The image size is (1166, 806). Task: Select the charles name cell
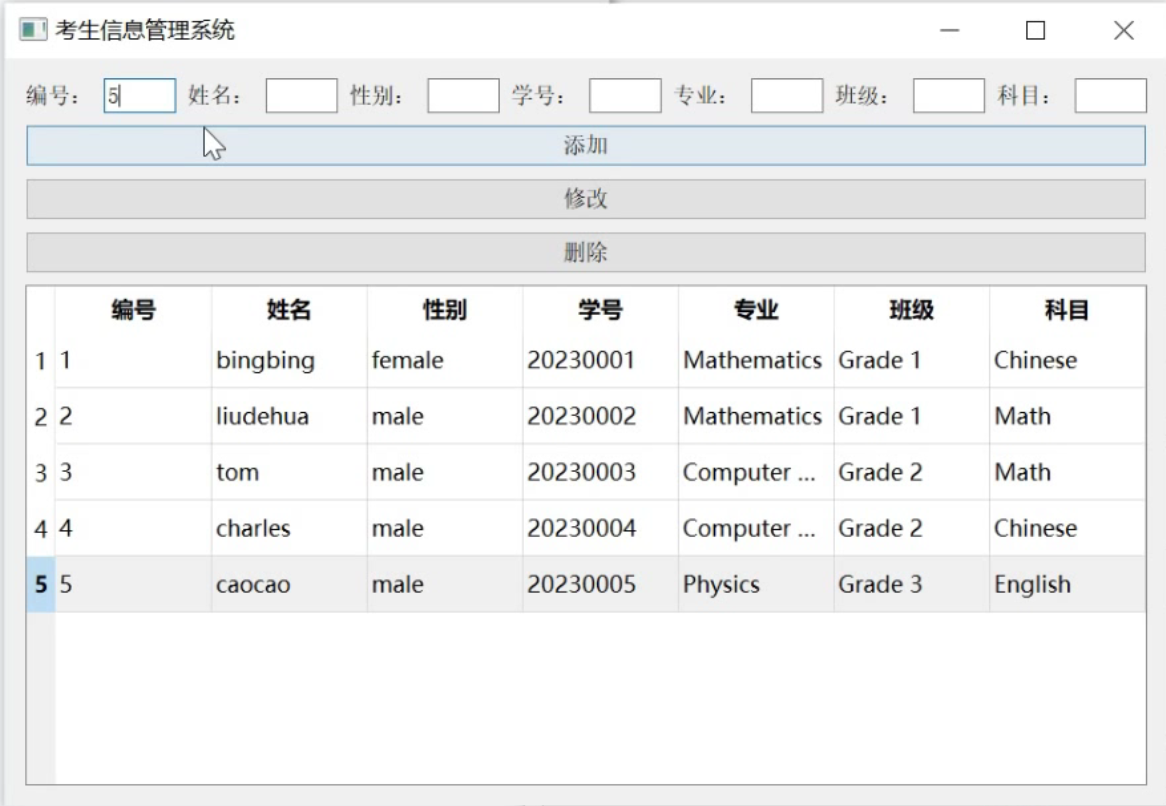click(x=289, y=528)
